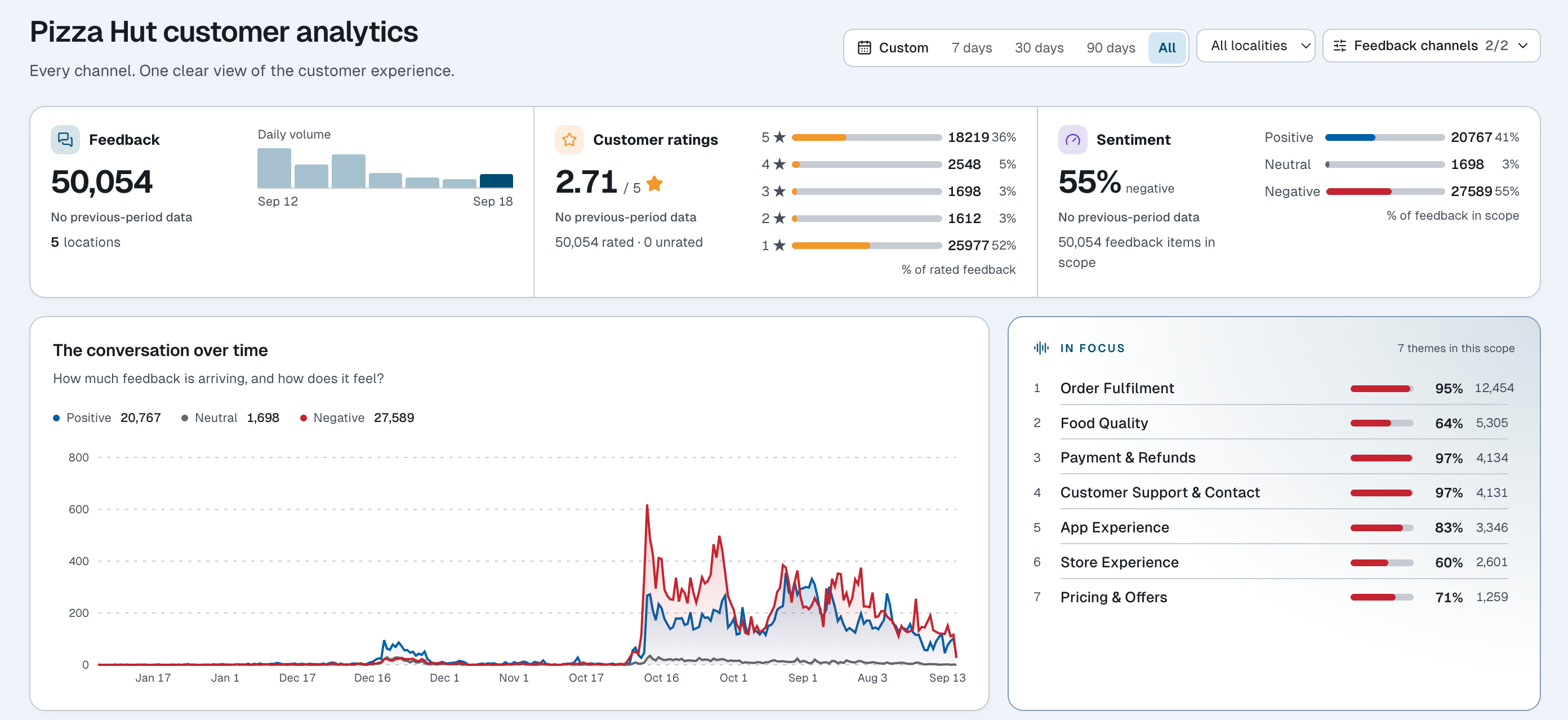Click the filter sliders icon in Feedback channels

tap(1340, 46)
